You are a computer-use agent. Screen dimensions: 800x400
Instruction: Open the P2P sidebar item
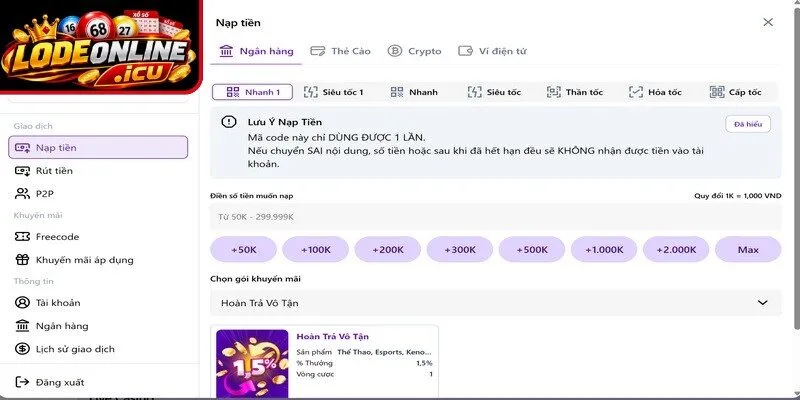tap(98, 193)
